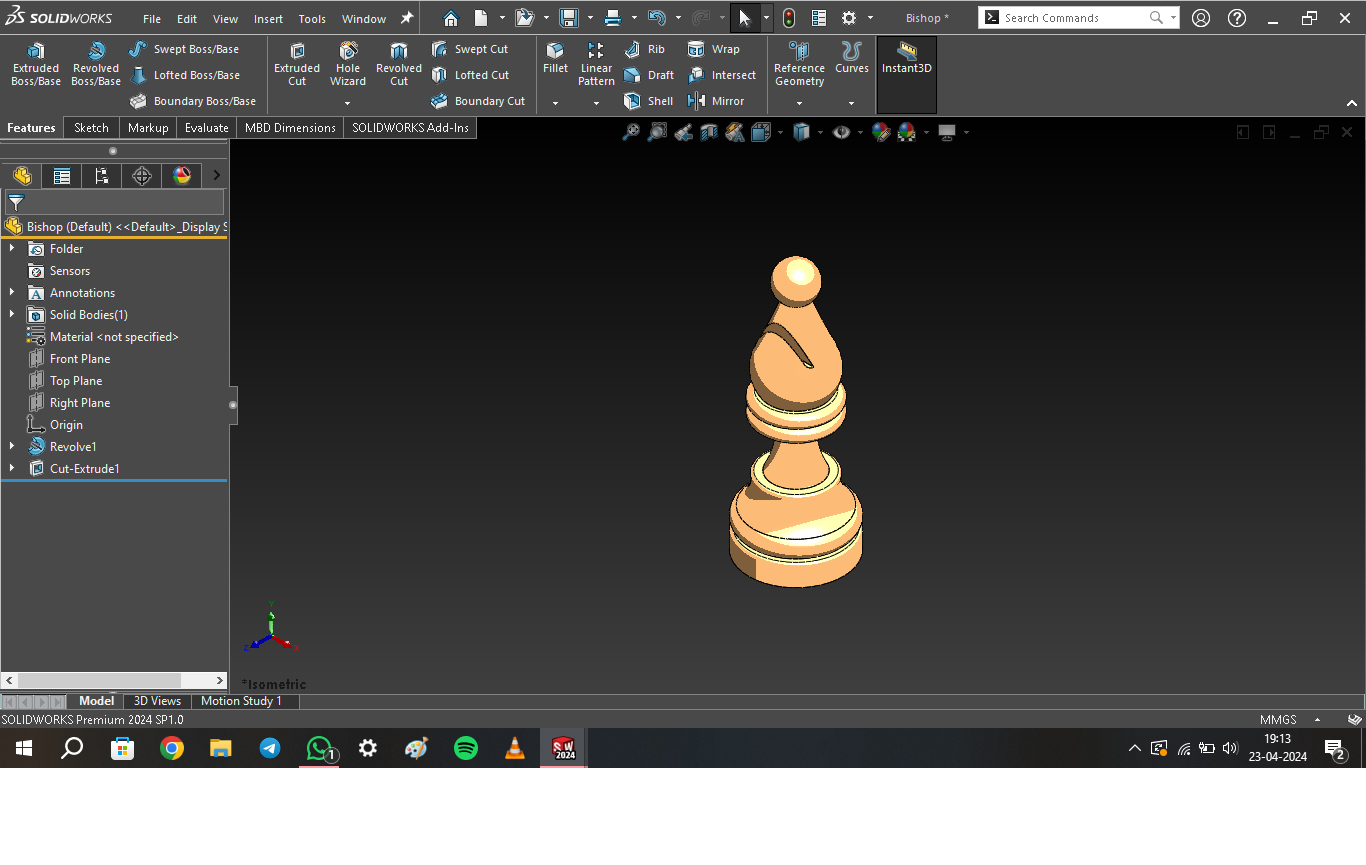
Task: Select the Shell feature tool
Action: (649, 101)
